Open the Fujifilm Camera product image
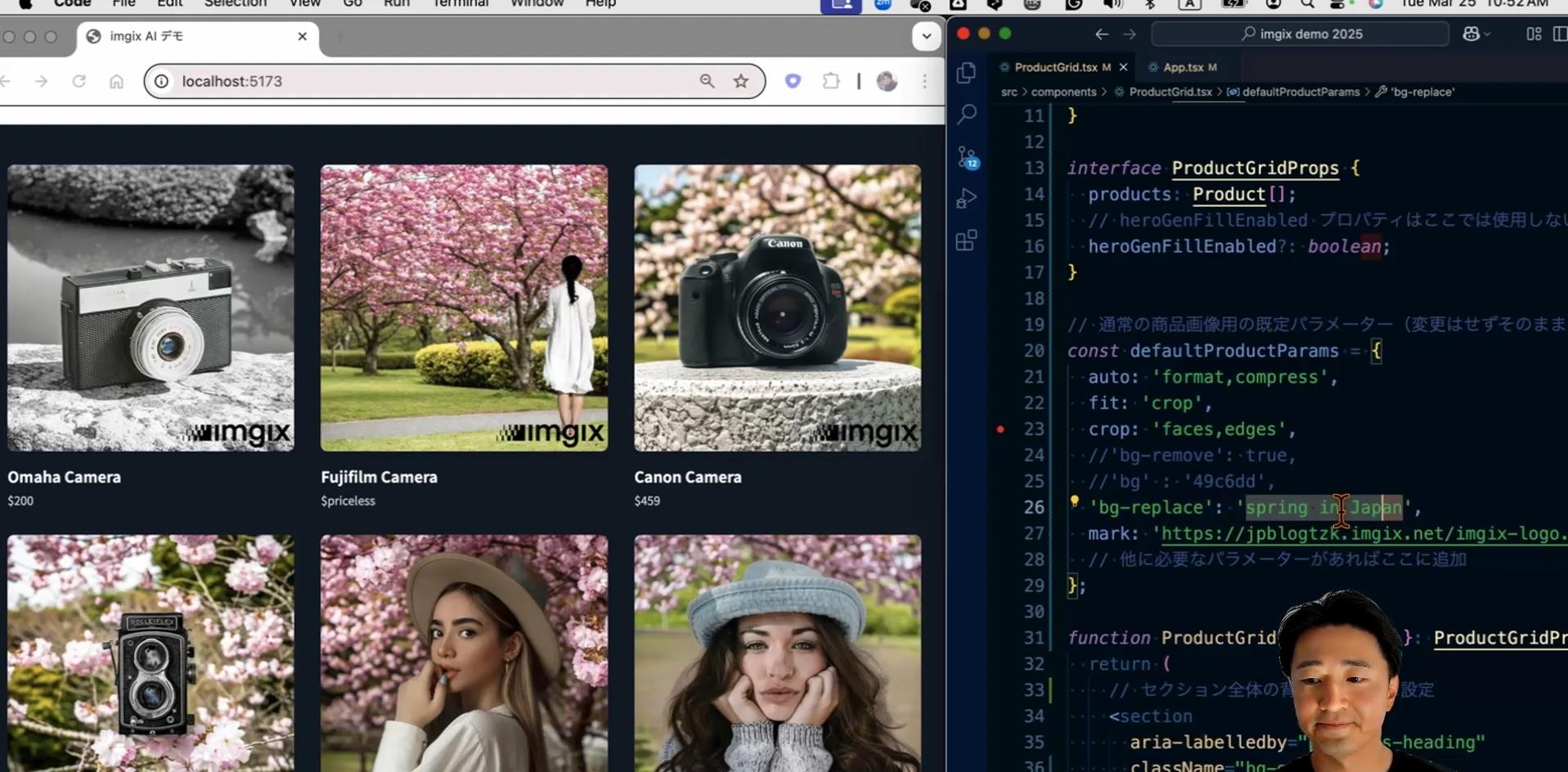This screenshot has height=772, width=1568. [x=464, y=308]
